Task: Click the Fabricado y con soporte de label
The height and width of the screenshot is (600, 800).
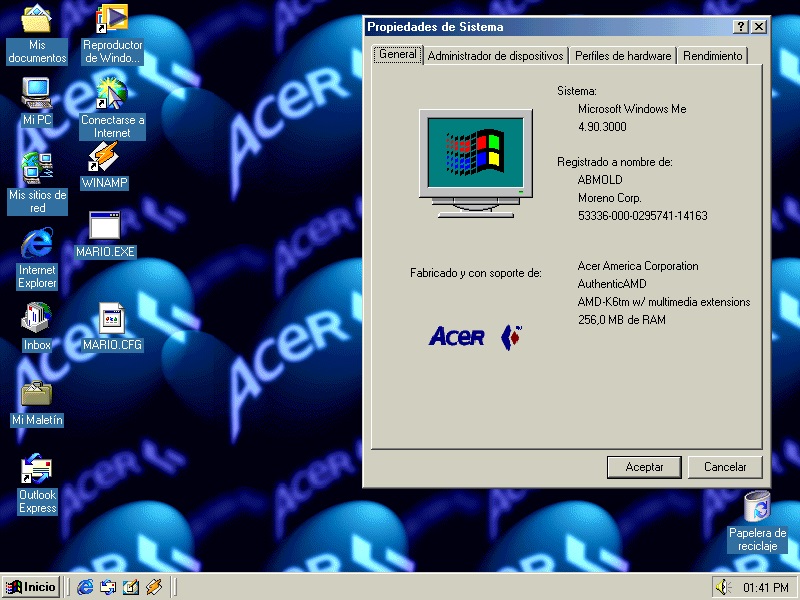Action: (476, 273)
